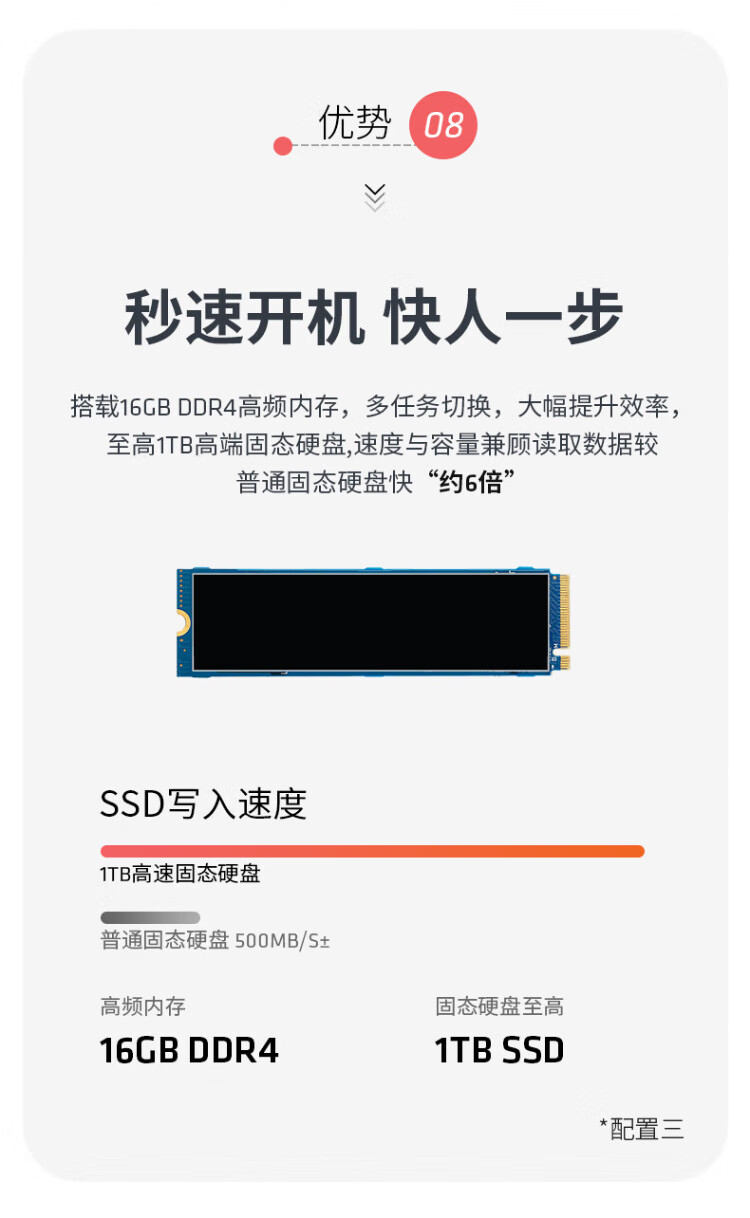The width and height of the screenshot is (750, 1218).
Task: Click the SSD's semicircular screw notch
Action: [182, 623]
